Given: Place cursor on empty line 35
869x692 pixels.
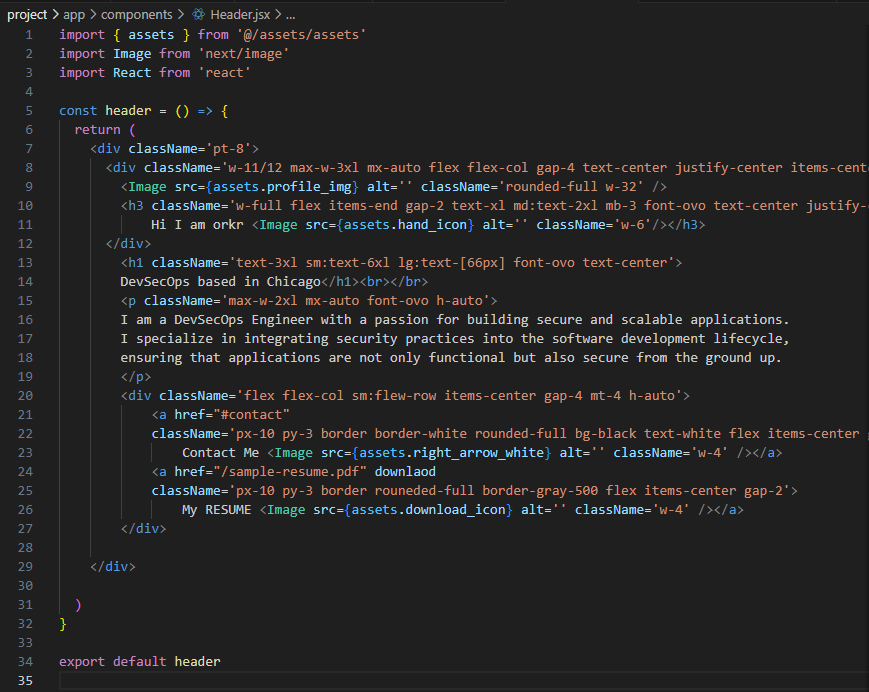Looking at the screenshot, I should coord(463,681).
